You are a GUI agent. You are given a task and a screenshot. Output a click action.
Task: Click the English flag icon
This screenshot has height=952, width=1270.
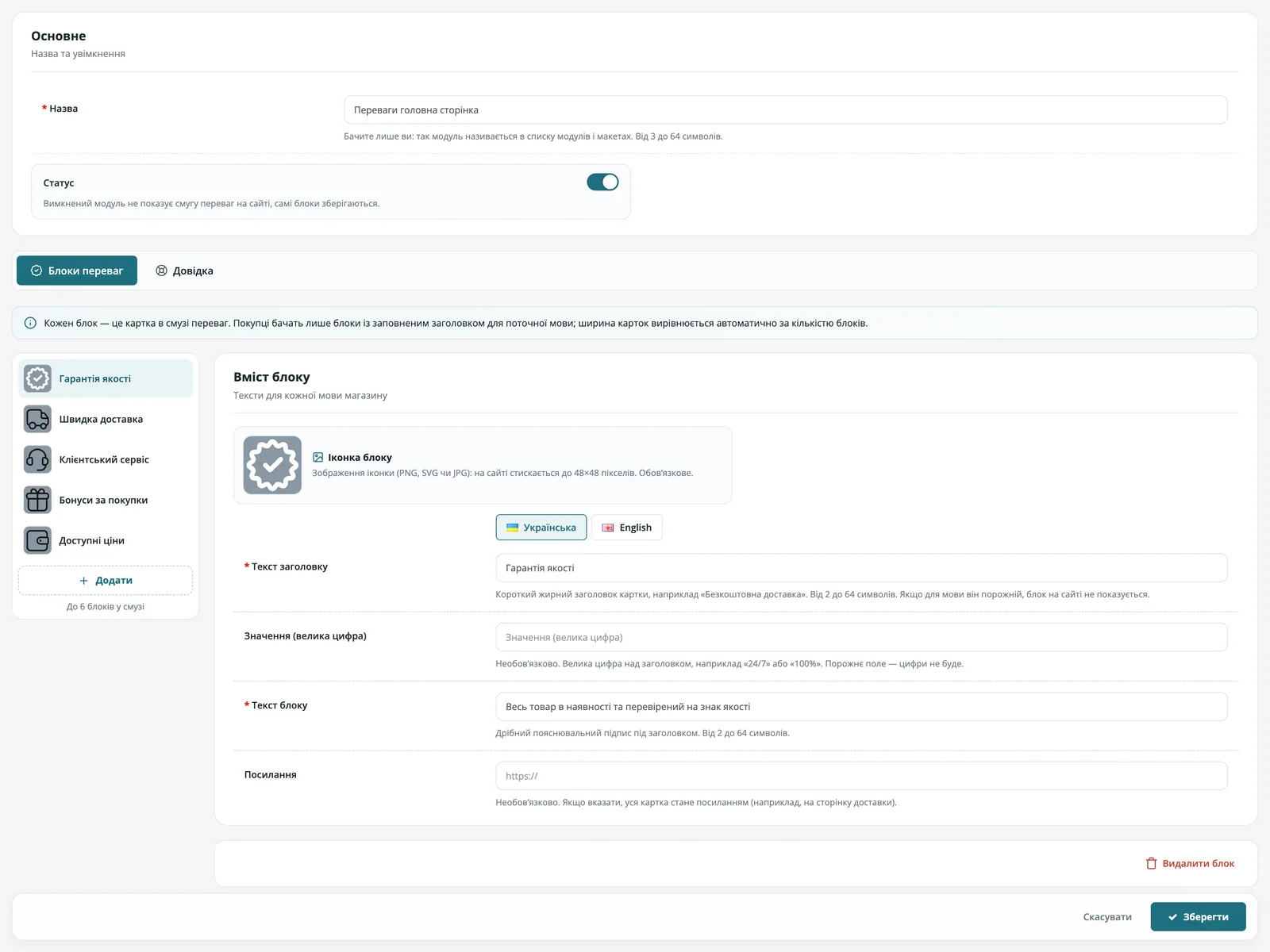[608, 528]
